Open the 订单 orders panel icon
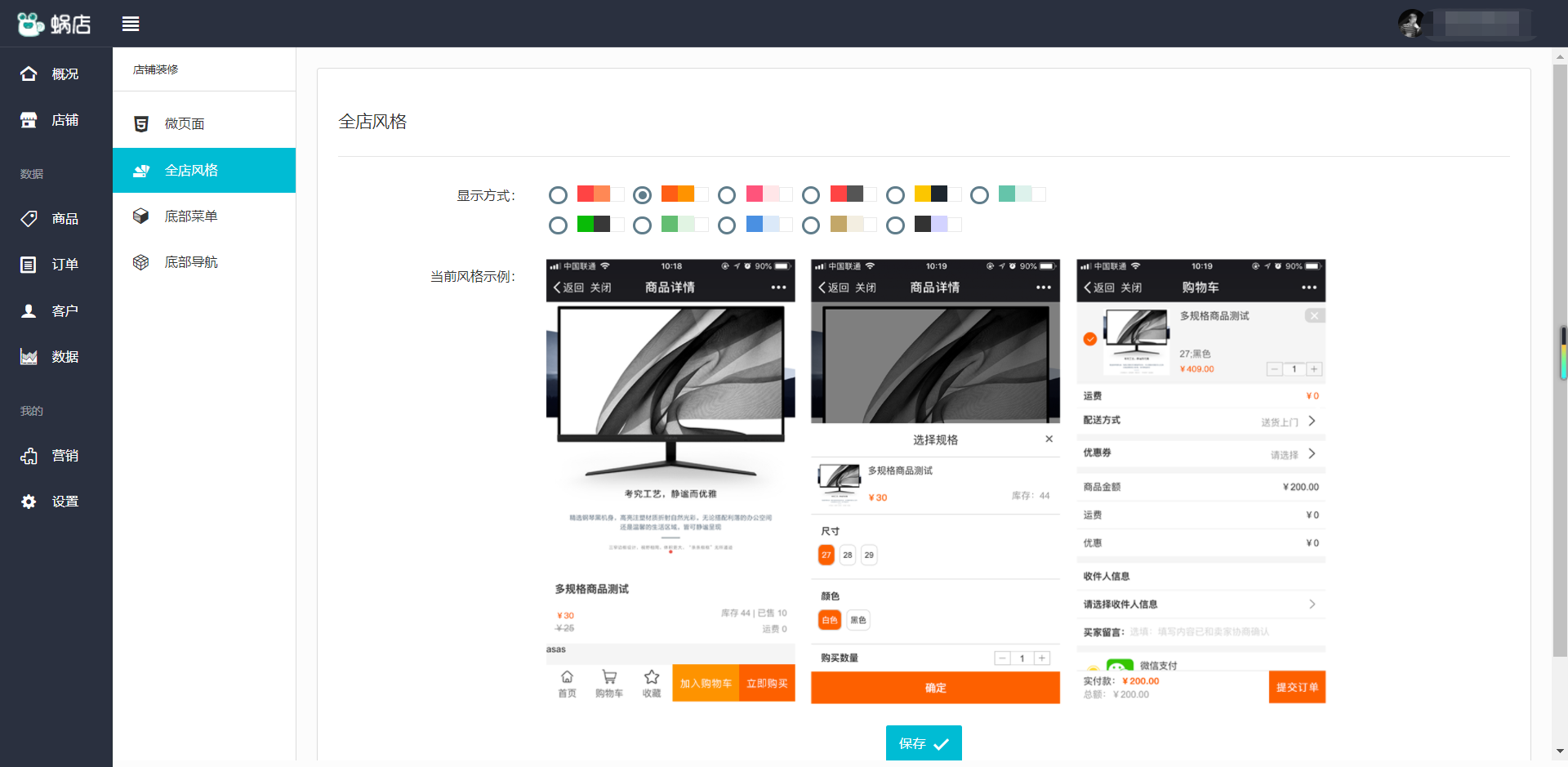This screenshot has width=1568, height=767. [x=29, y=264]
